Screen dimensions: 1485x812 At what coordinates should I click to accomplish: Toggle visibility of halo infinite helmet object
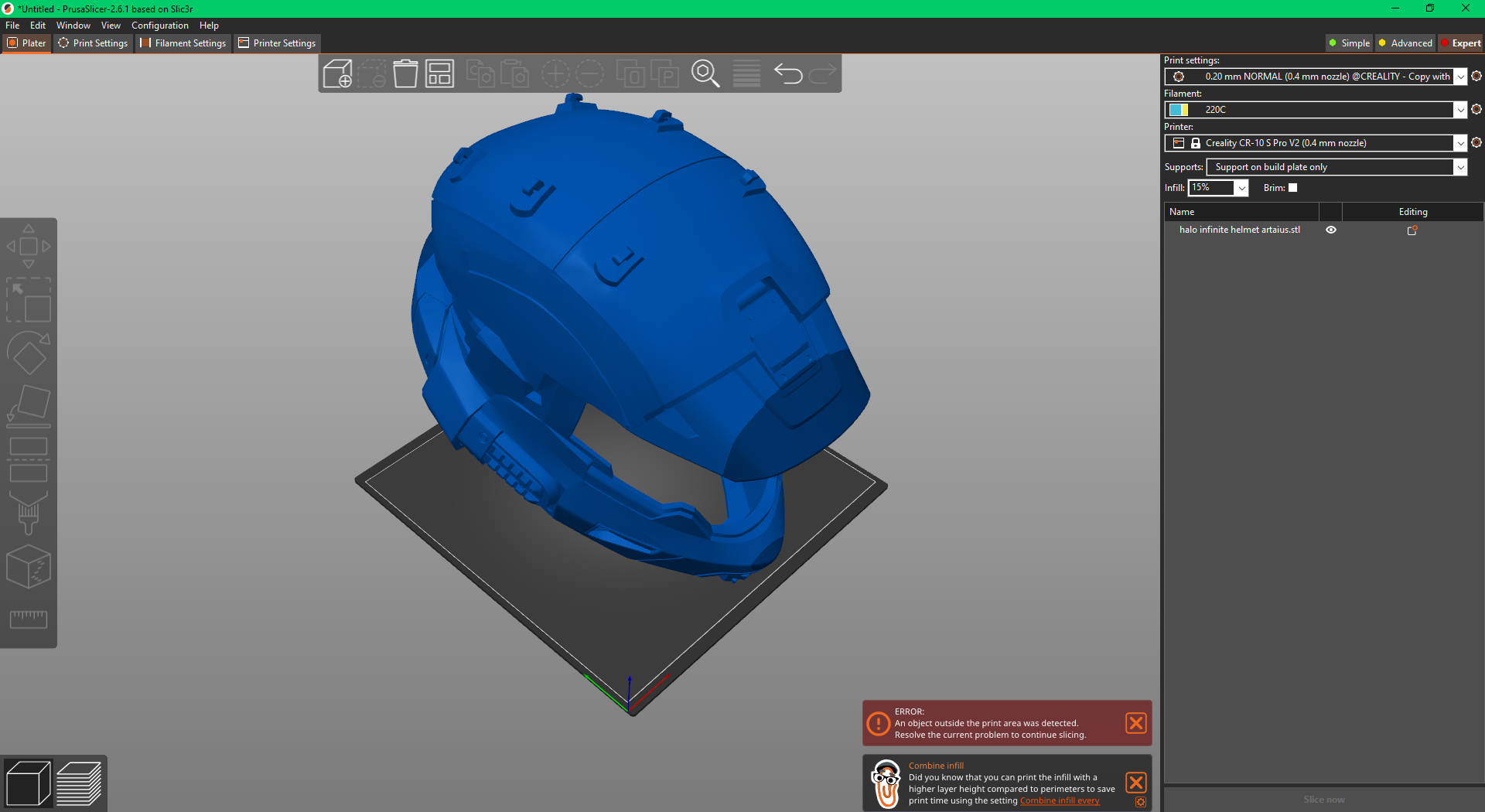(x=1331, y=230)
